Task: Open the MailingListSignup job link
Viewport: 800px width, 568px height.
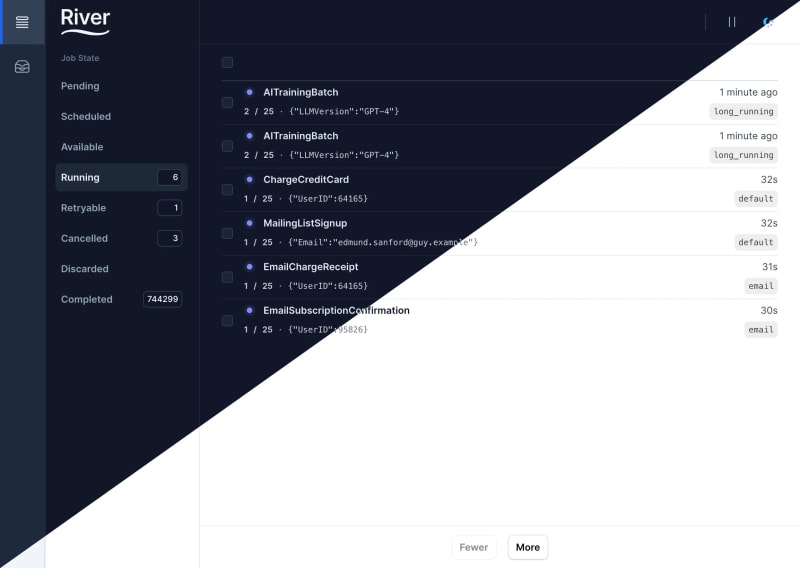Action: pyautogui.click(x=305, y=223)
